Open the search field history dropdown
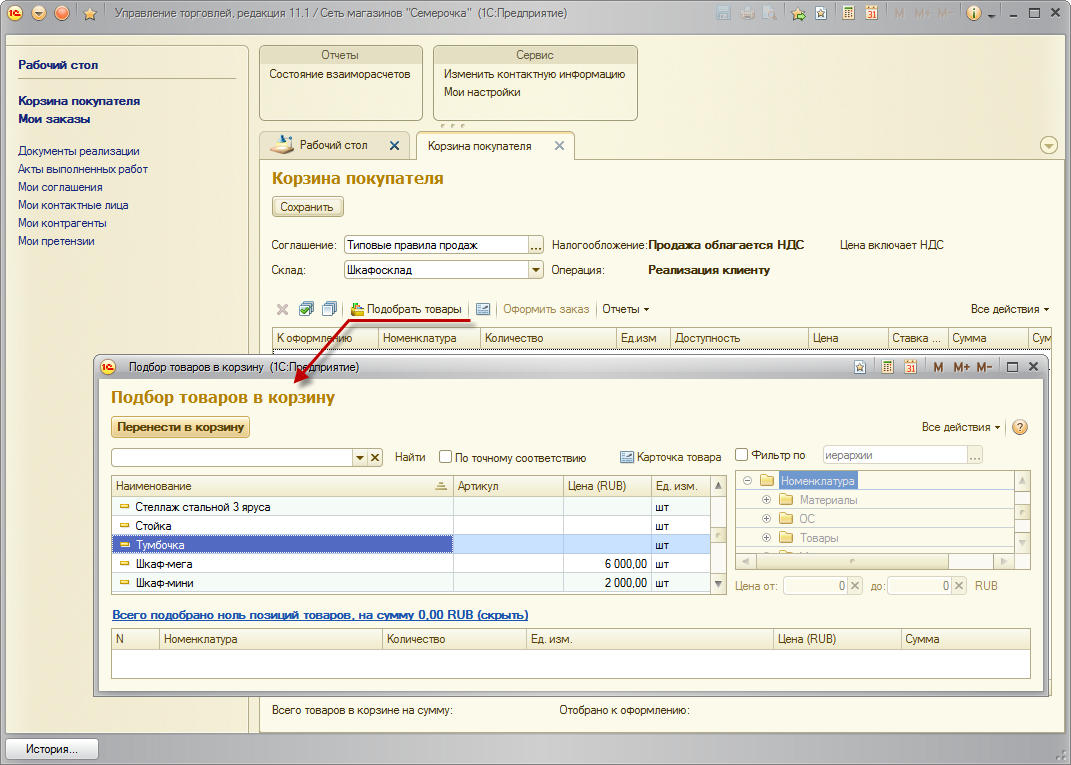The width and height of the screenshot is (1071, 765). click(360, 458)
